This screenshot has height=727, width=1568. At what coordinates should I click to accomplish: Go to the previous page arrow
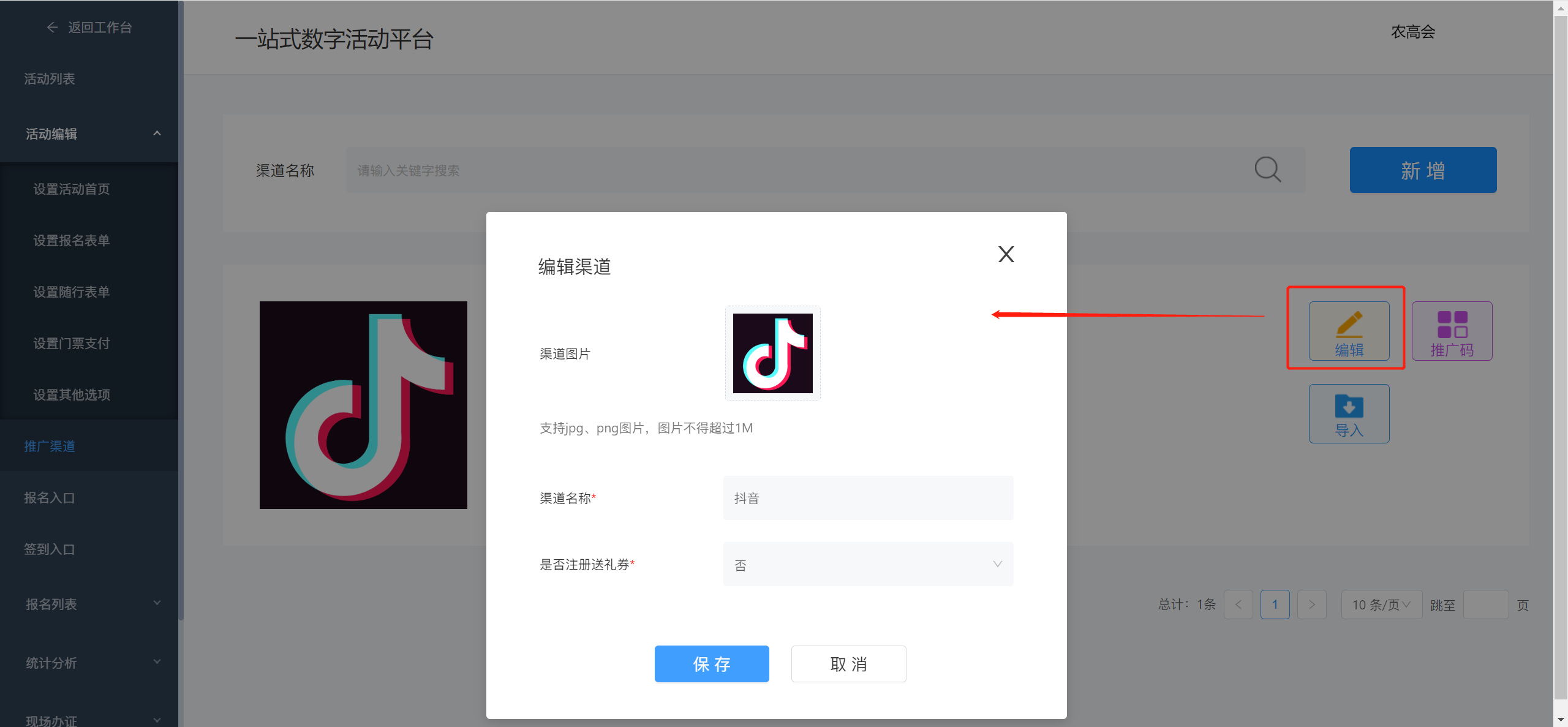coord(1238,605)
